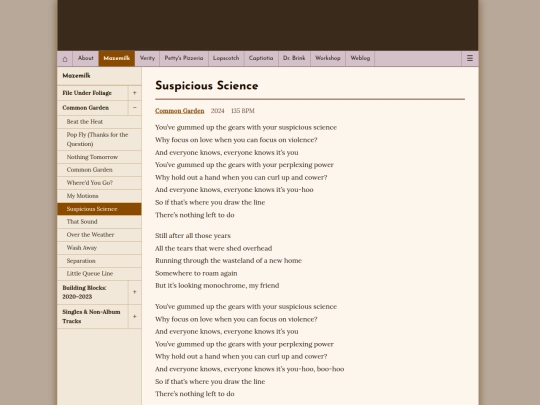Click the 135 BPM text
The image size is (540, 405).
point(243,111)
